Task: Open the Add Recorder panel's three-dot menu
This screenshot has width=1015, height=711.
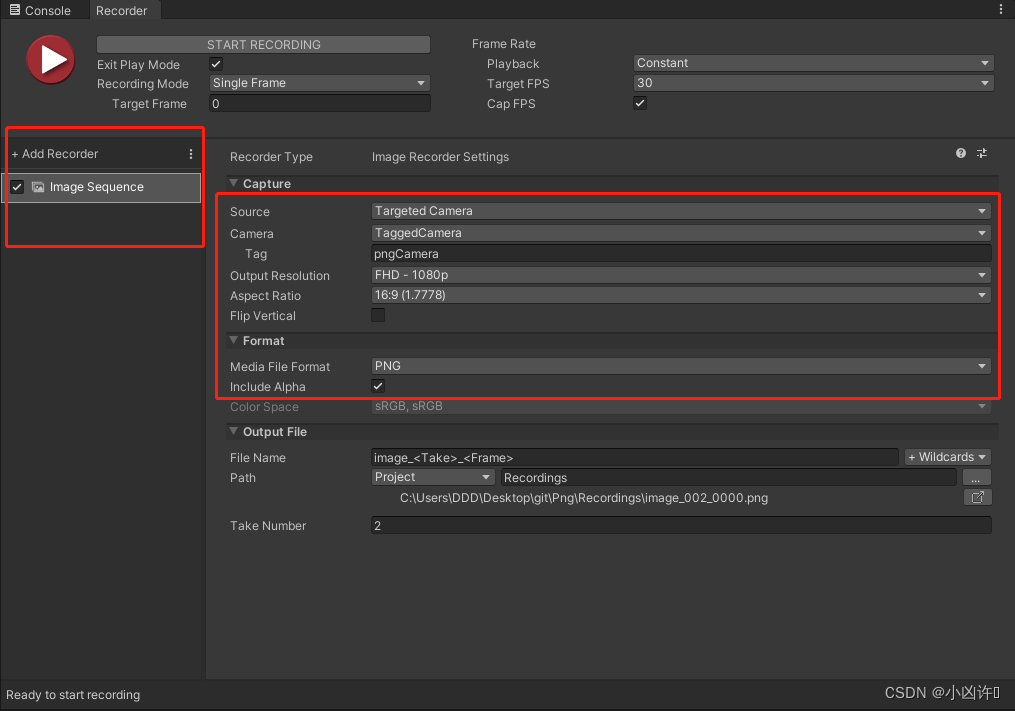Action: (x=190, y=153)
